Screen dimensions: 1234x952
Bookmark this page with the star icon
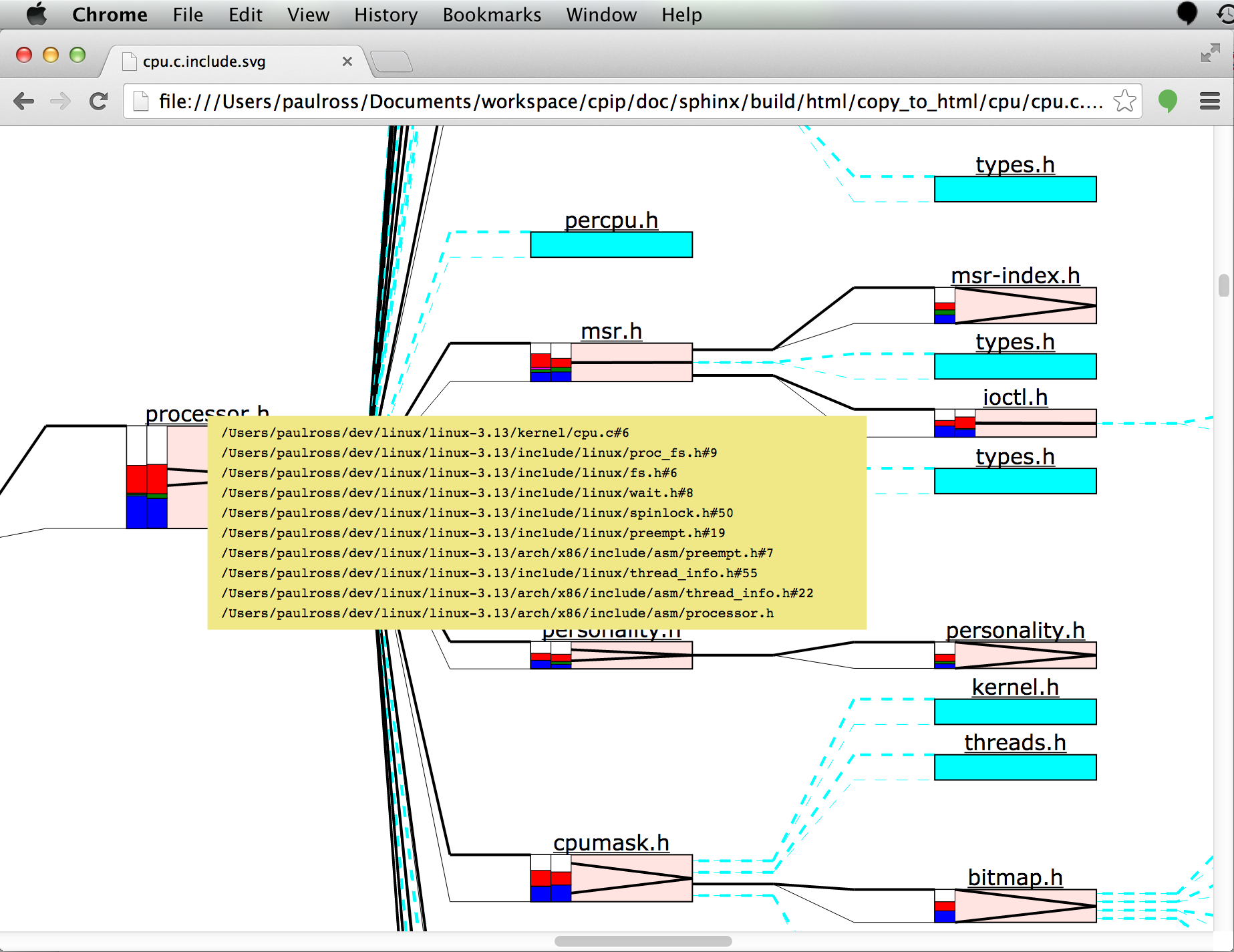coord(1124,102)
